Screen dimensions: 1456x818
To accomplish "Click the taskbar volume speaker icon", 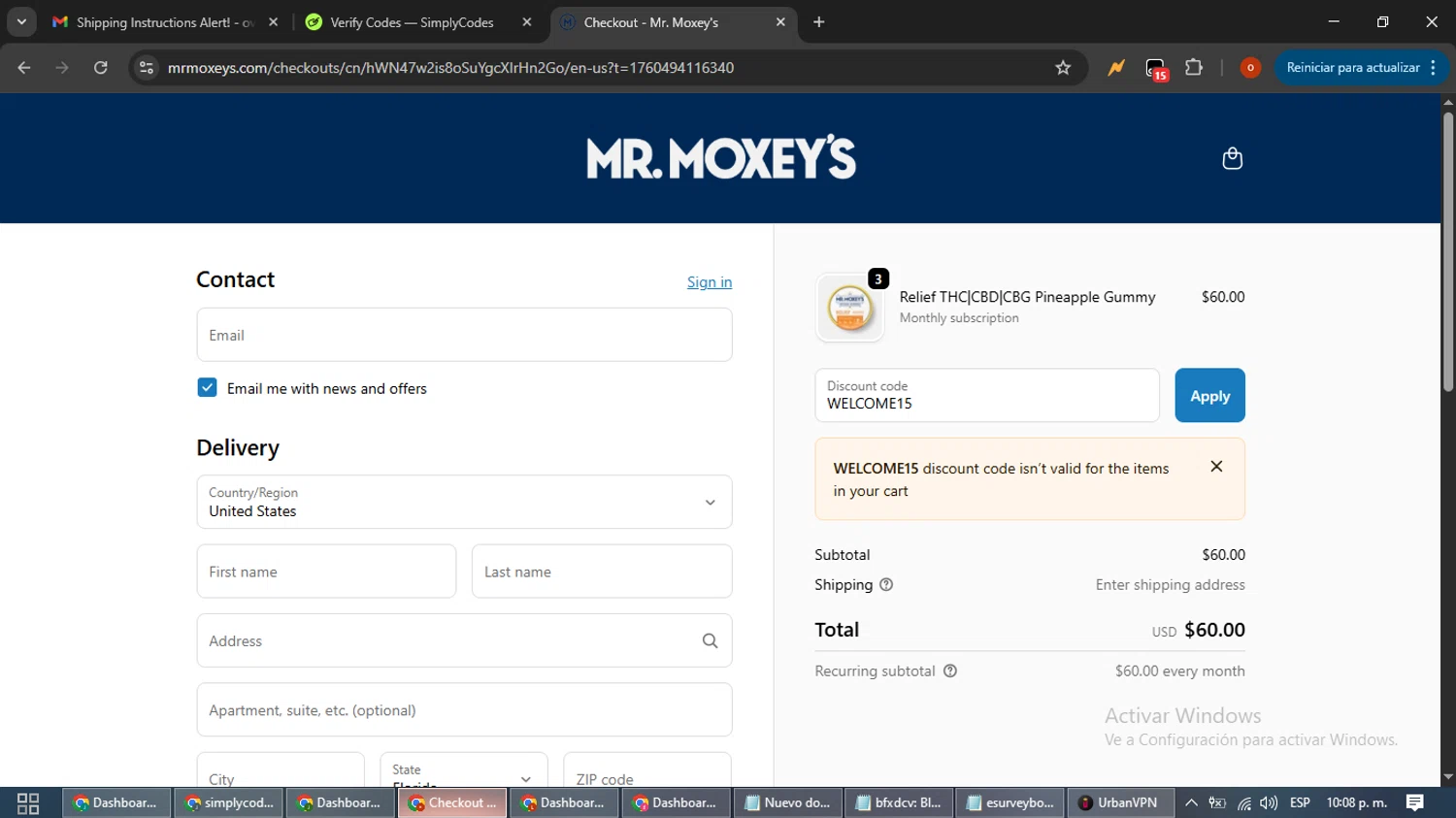I will click(1269, 802).
